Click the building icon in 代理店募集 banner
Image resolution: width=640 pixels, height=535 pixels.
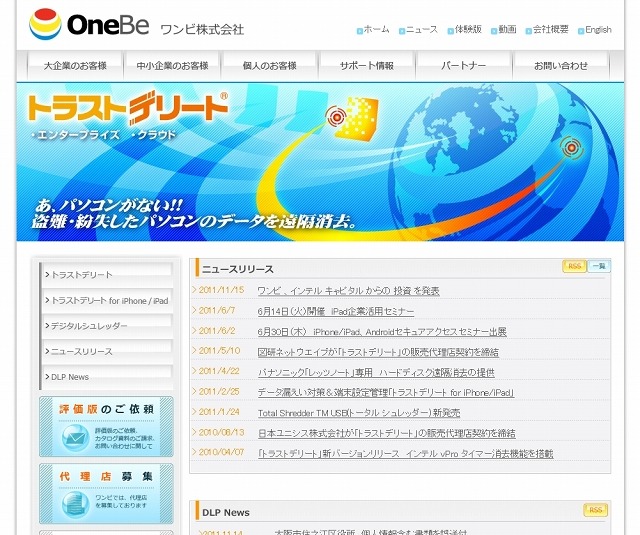76,504
